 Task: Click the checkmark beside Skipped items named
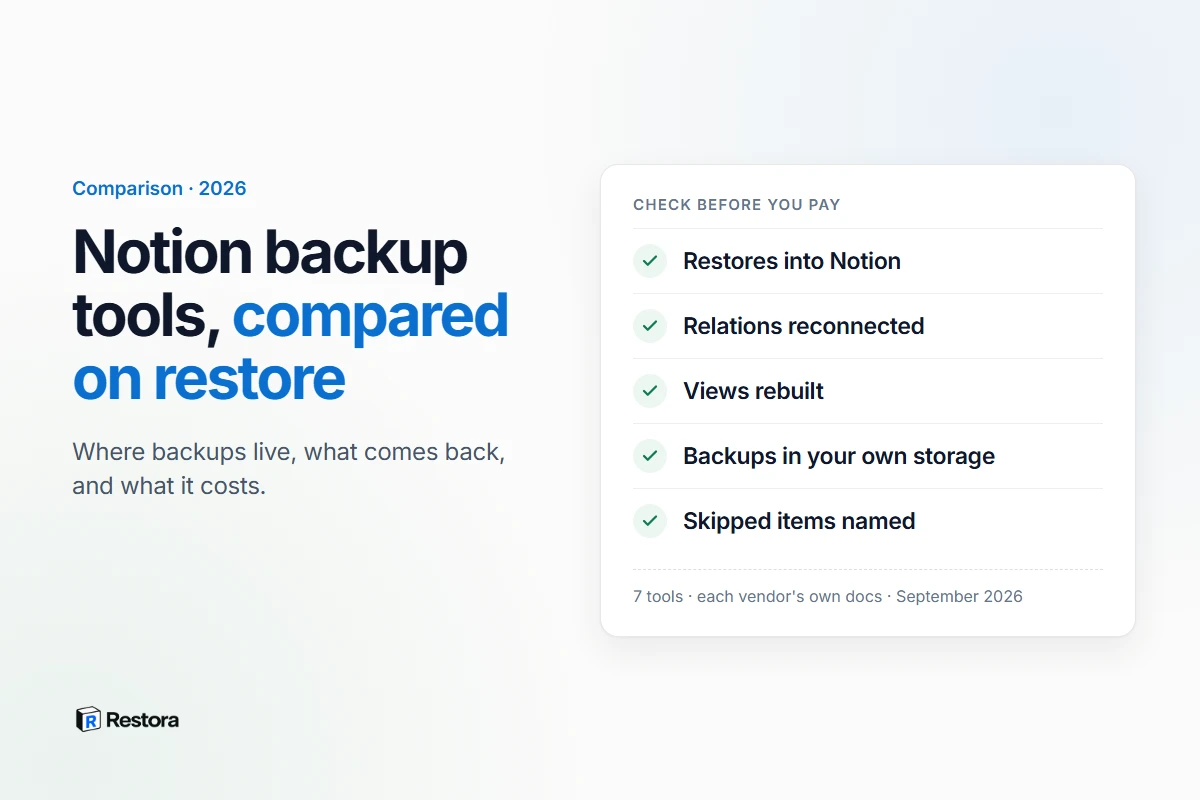click(x=650, y=521)
